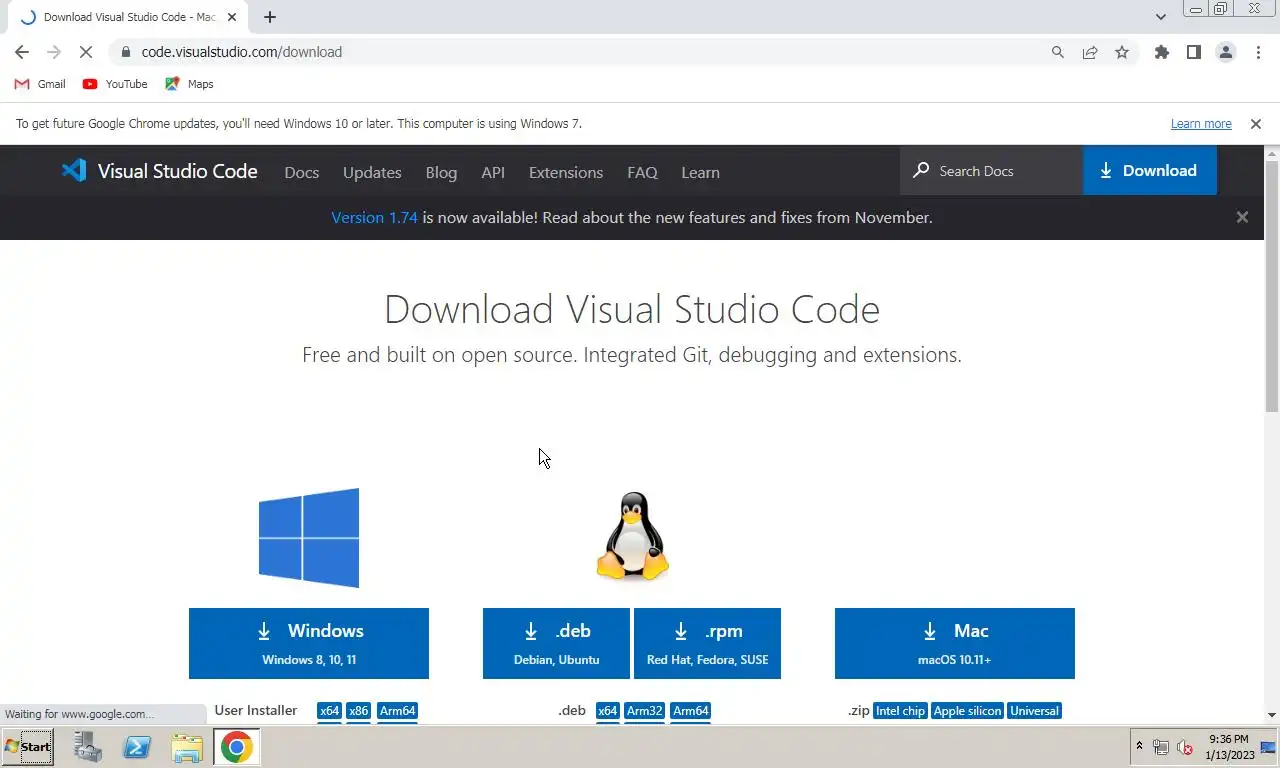Open the Gmail bookmark
Image resolution: width=1280 pixels, height=768 pixels.
40,84
